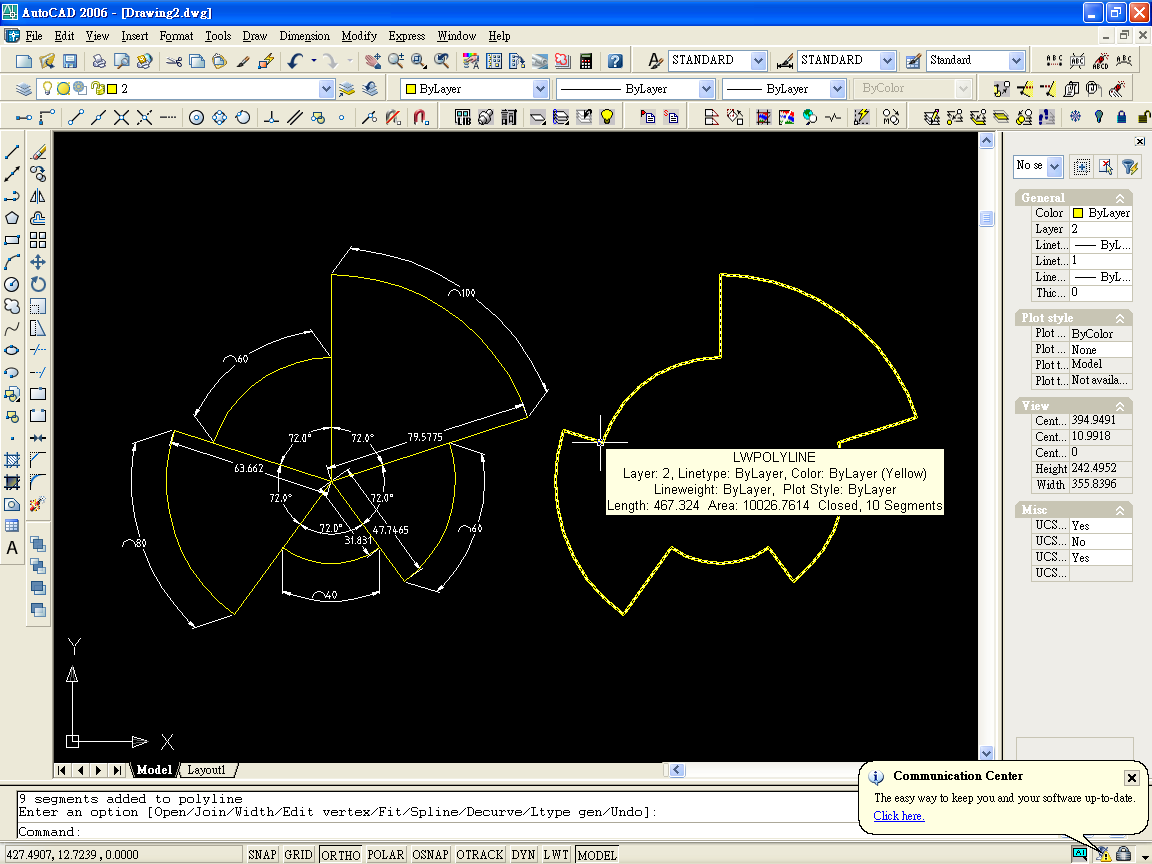Collapse the General properties section
The width and height of the screenshot is (1152, 864).
(1120, 198)
